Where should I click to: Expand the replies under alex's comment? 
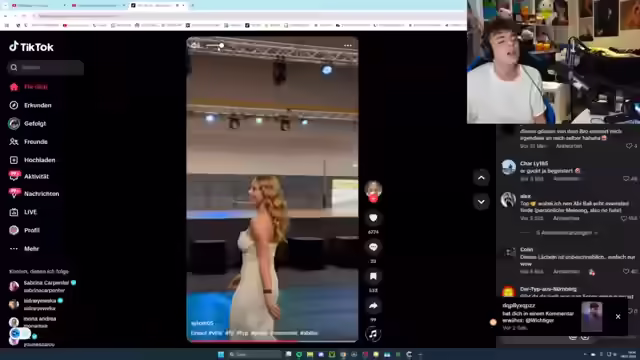click(567, 233)
